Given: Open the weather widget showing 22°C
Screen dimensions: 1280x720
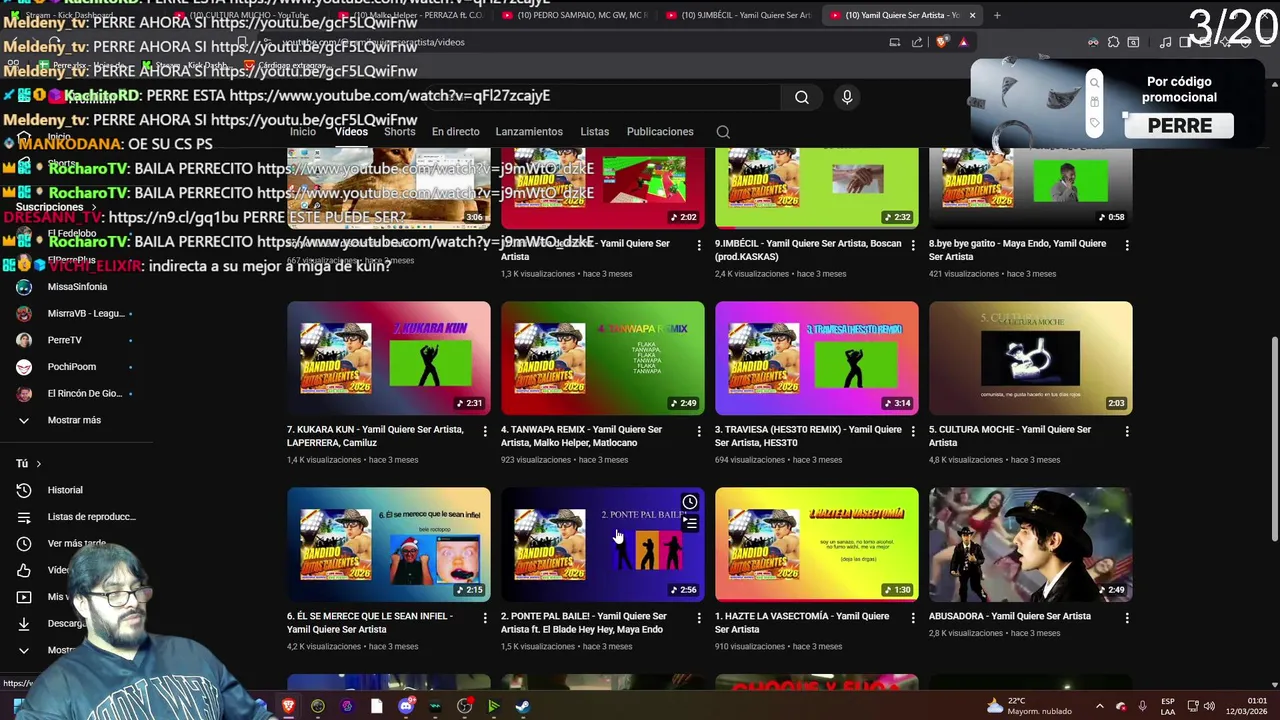Looking at the screenshot, I should coord(1030,706).
